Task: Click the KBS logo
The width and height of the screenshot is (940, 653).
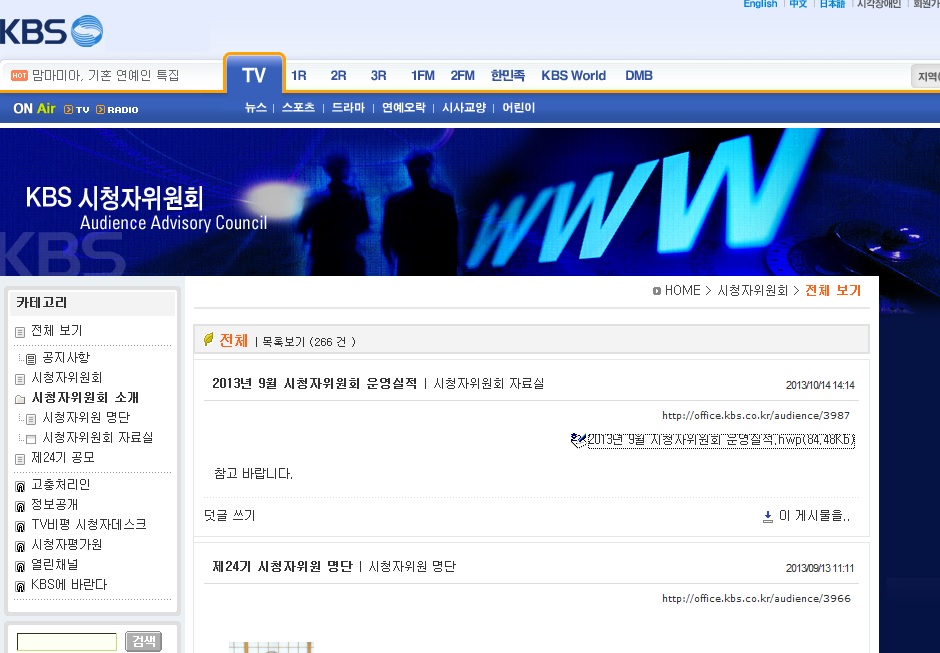Action: point(51,31)
